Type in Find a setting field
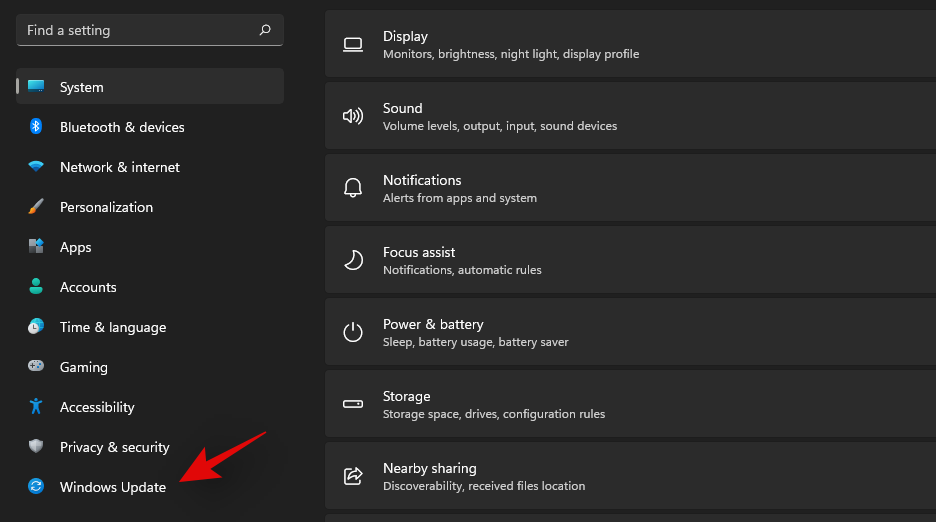The image size is (936, 522). point(140,30)
